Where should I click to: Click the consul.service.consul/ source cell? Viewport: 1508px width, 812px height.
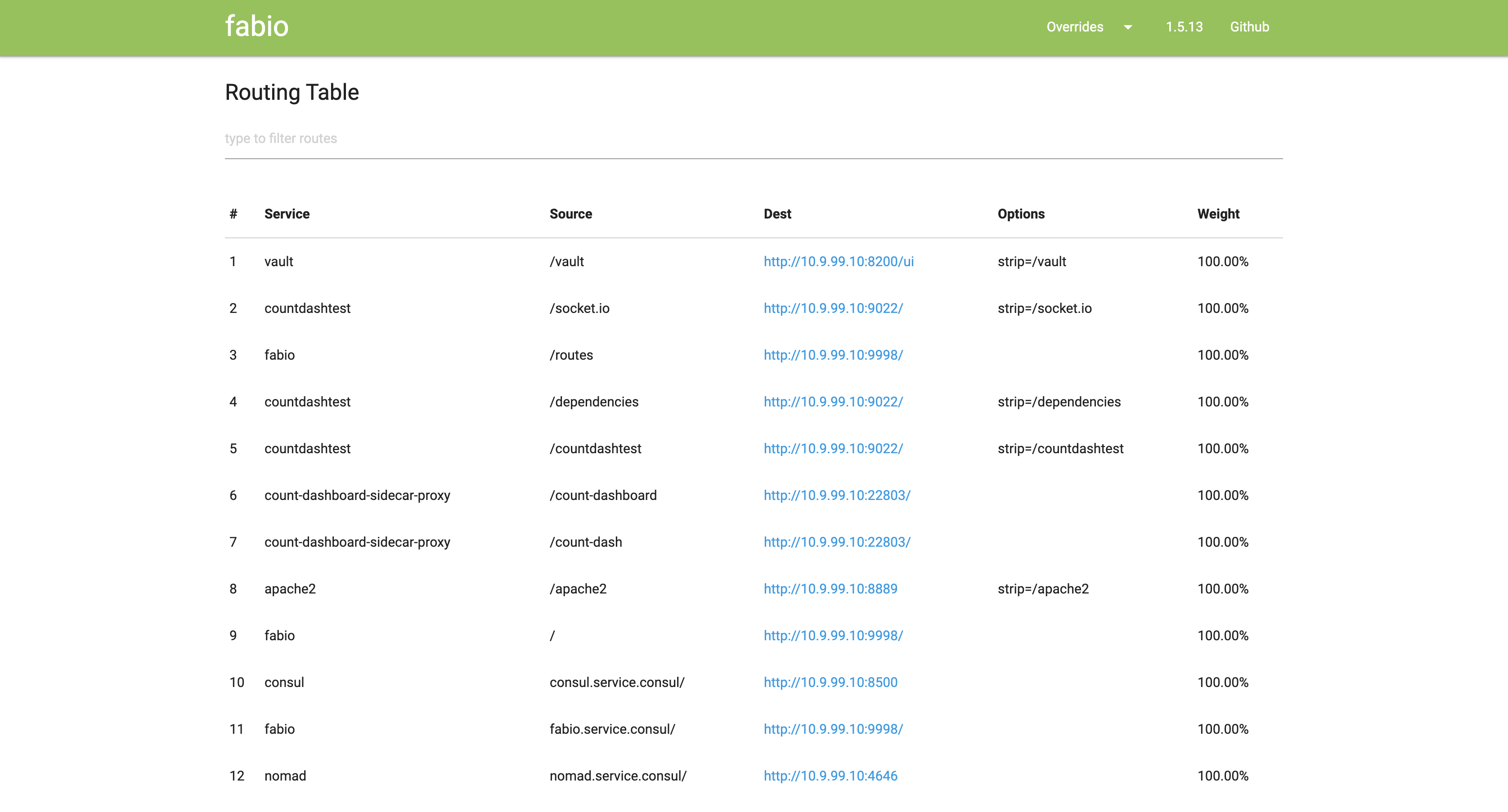(617, 683)
